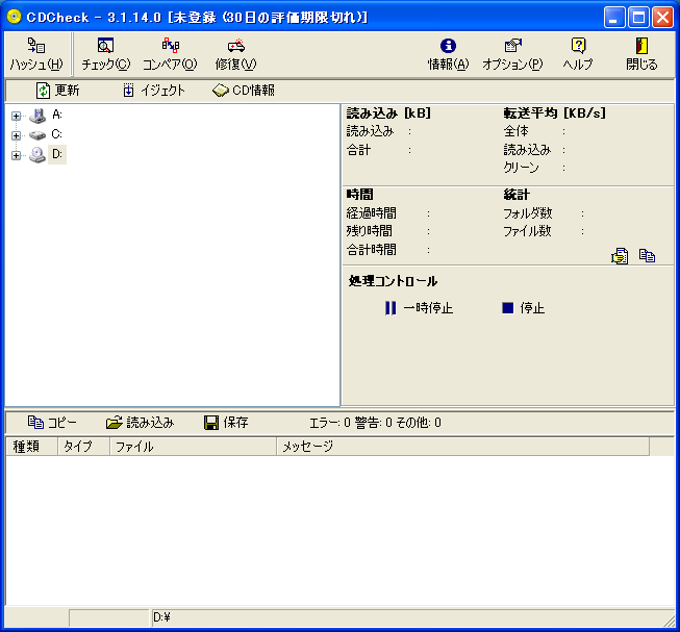Open オプション(P) options
Screen dimensions: 680x632
[513, 54]
